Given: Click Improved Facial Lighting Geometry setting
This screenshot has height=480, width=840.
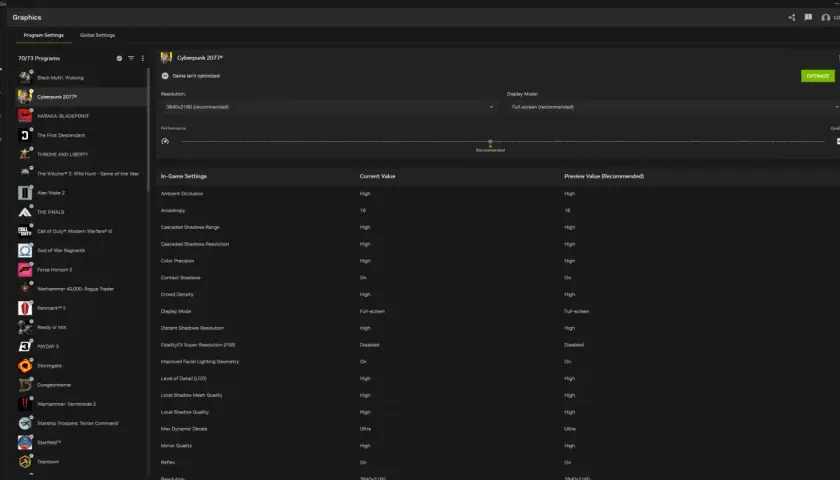Looking at the screenshot, I should point(200,362).
